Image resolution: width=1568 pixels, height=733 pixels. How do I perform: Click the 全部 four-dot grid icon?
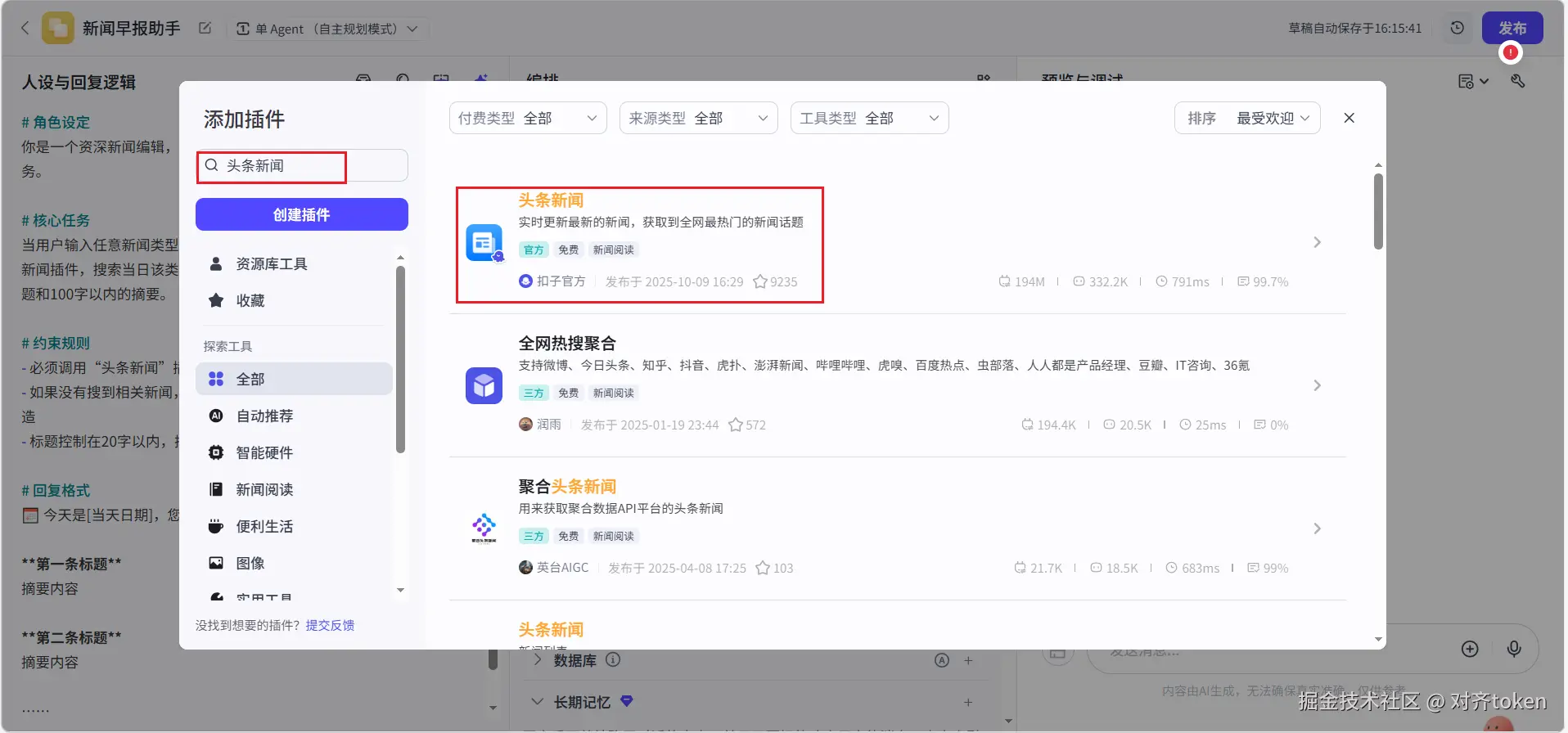click(x=216, y=379)
